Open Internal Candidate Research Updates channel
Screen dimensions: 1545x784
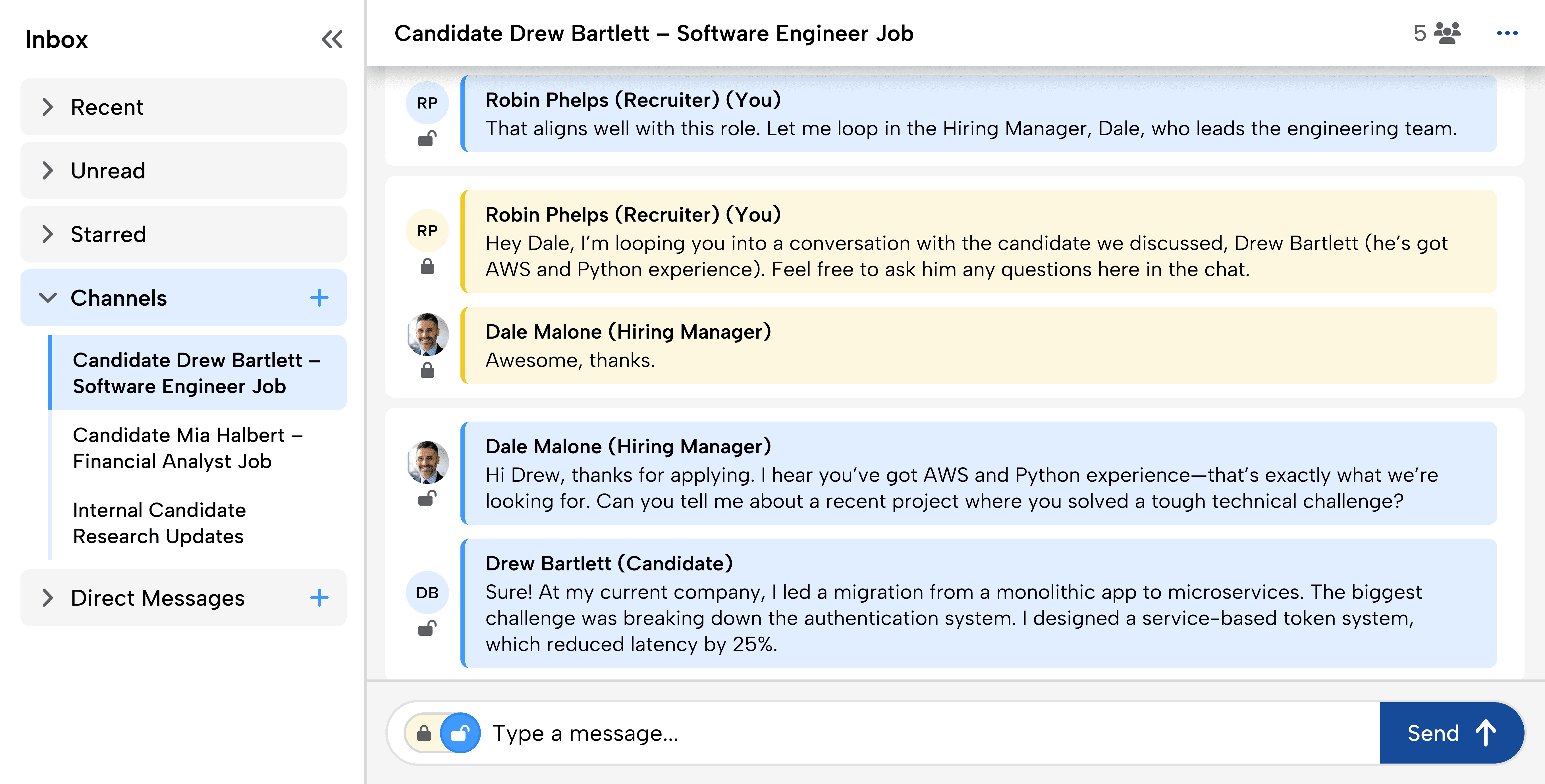coord(198,523)
